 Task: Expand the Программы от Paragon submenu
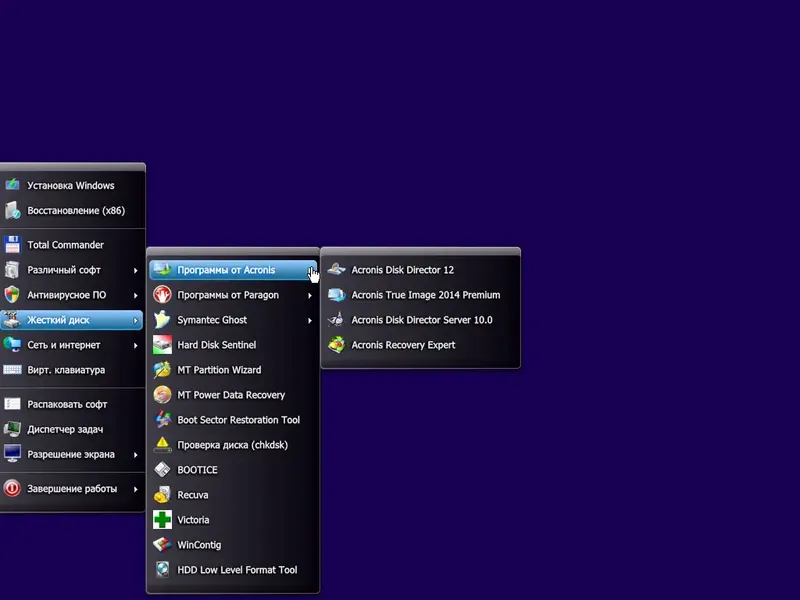(x=232, y=294)
